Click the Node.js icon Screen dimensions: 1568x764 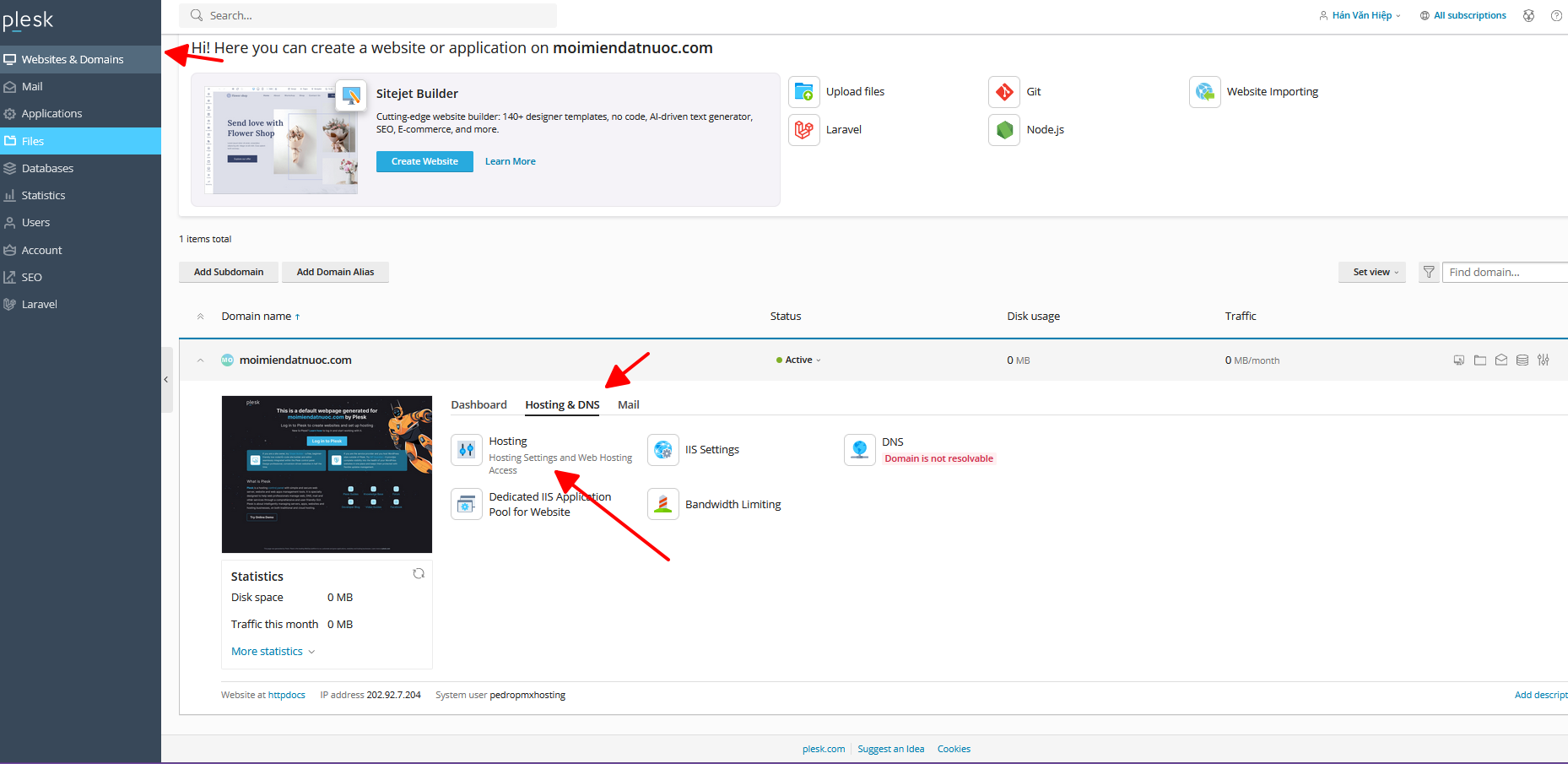(x=1004, y=130)
